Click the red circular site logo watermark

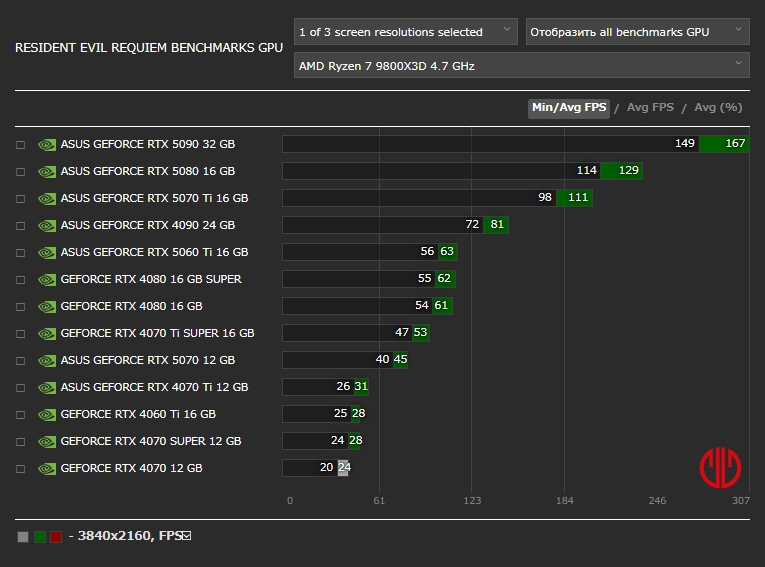[x=719, y=467]
